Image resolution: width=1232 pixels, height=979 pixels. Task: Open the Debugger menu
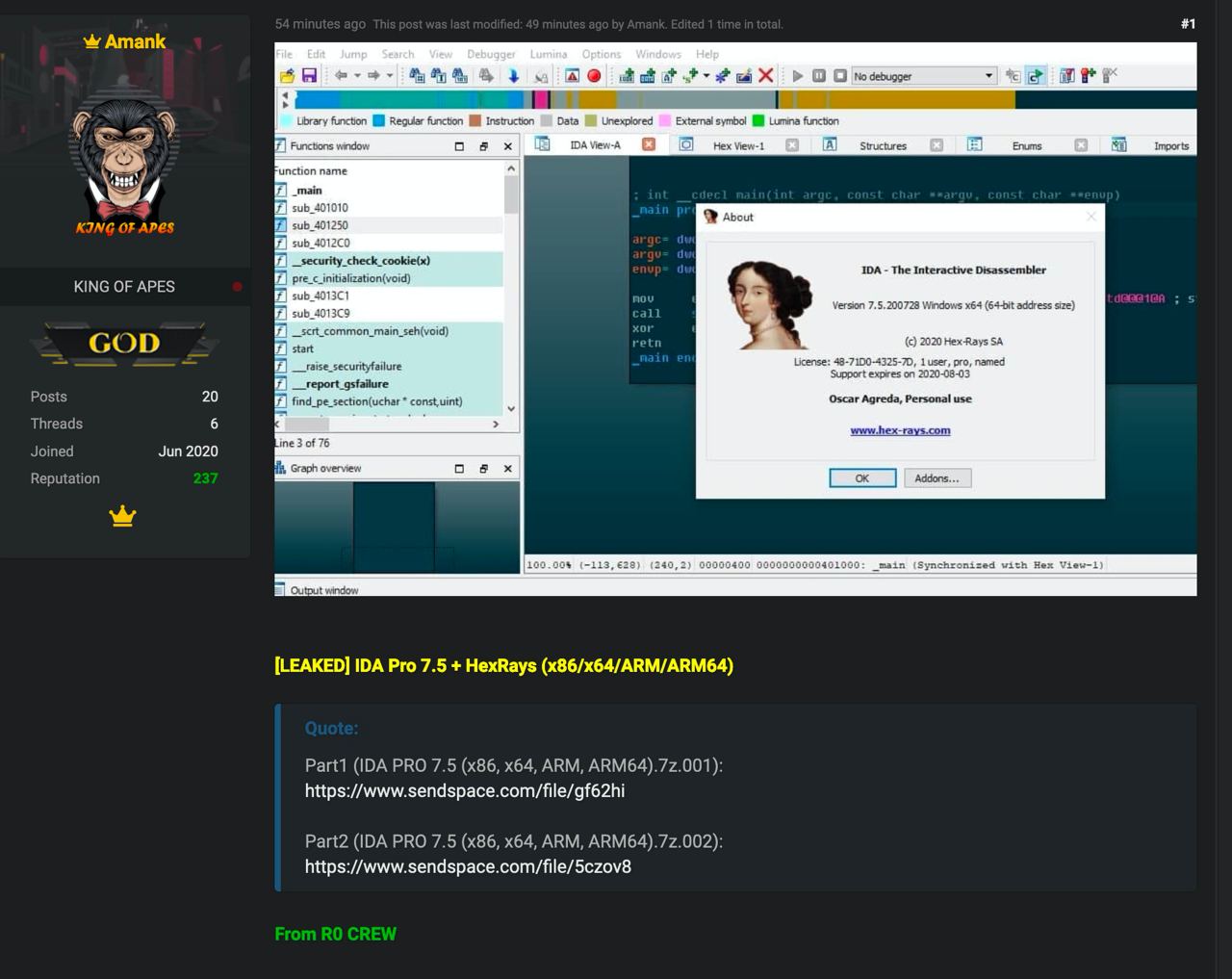point(491,54)
